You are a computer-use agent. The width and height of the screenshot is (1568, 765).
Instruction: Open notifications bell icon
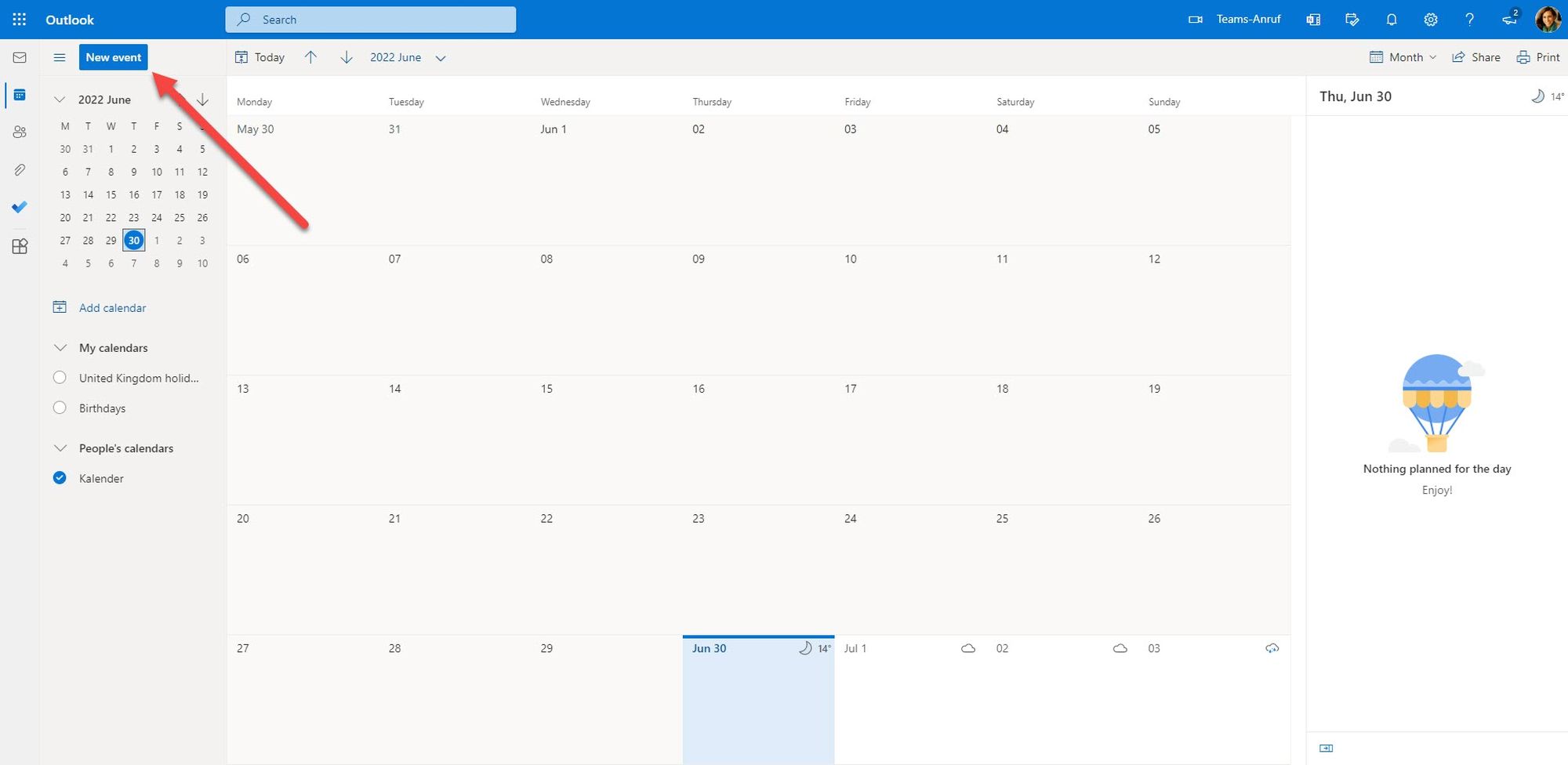(x=1392, y=20)
